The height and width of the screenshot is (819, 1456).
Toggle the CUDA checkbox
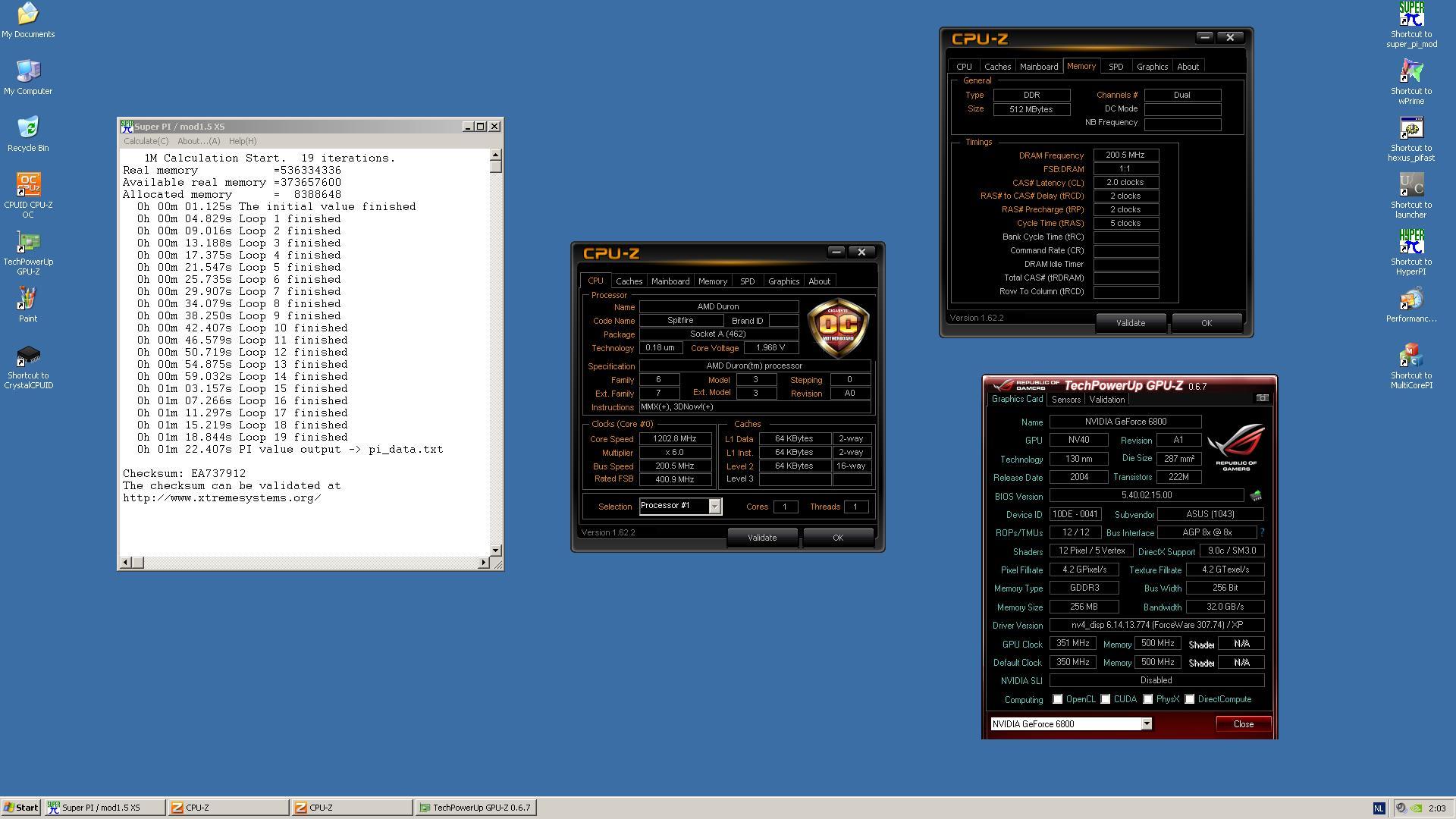(1105, 699)
